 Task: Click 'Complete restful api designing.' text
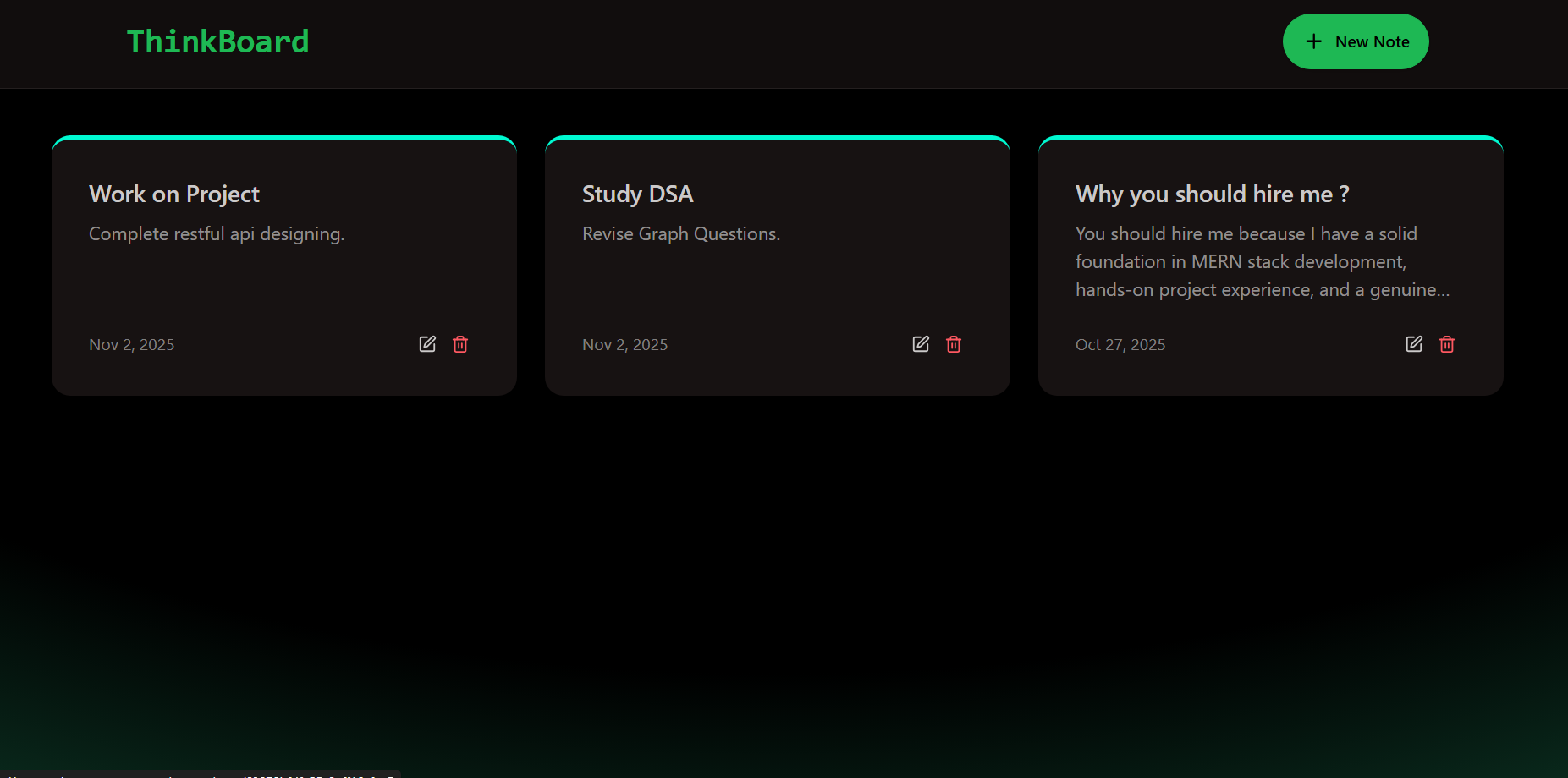(x=217, y=234)
